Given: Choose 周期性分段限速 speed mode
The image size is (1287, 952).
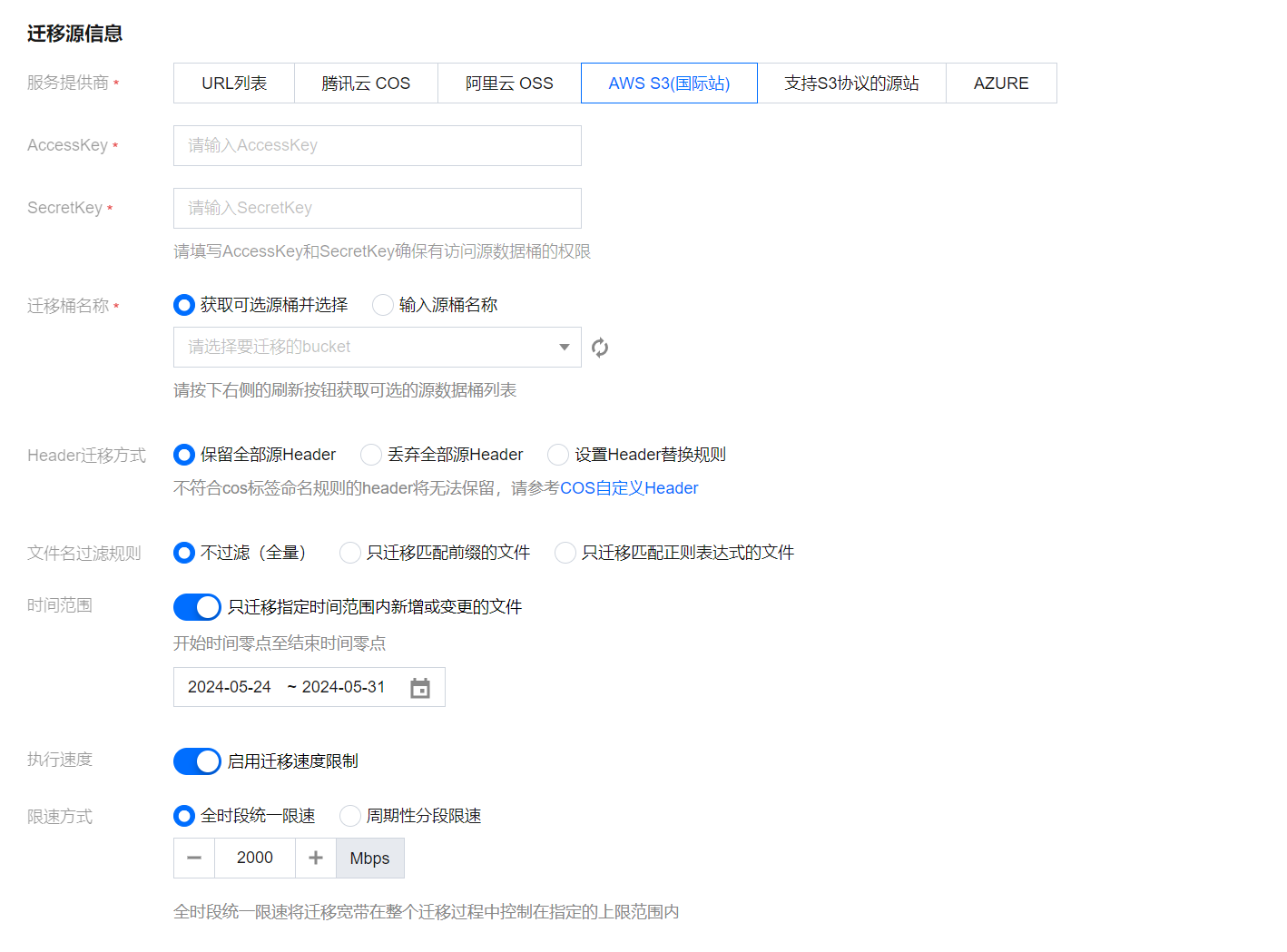Looking at the screenshot, I should [350, 816].
